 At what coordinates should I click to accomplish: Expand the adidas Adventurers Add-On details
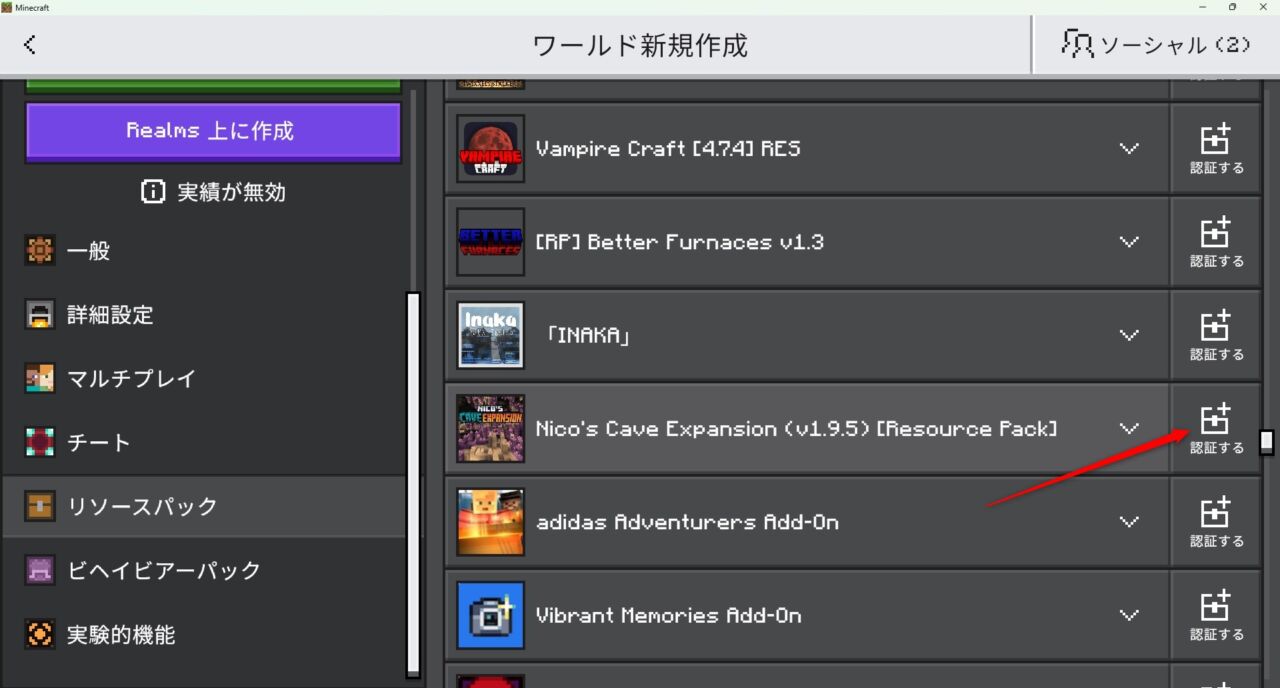point(1129,522)
